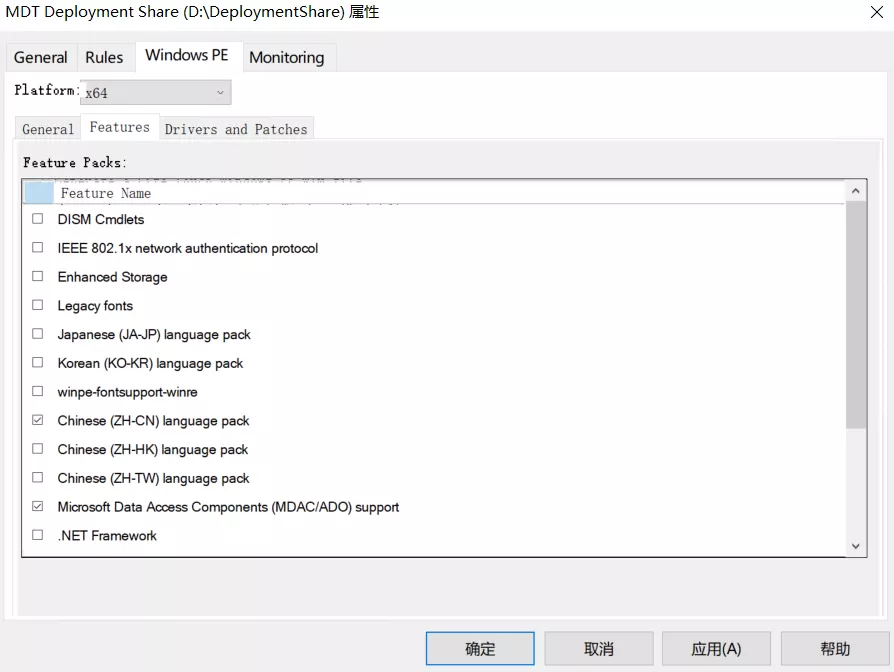Tick the Legacy fonts checkbox

click(38, 306)
